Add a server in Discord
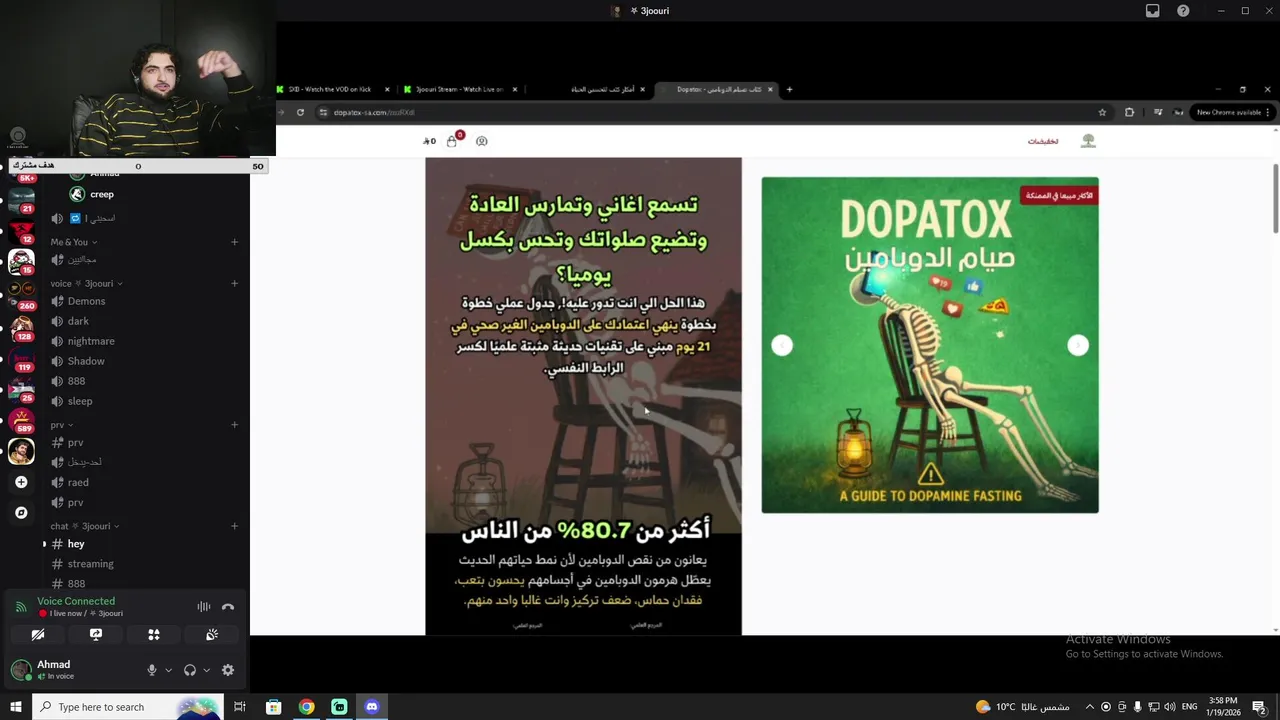The image size is (1280, 720). coord(21,482)
